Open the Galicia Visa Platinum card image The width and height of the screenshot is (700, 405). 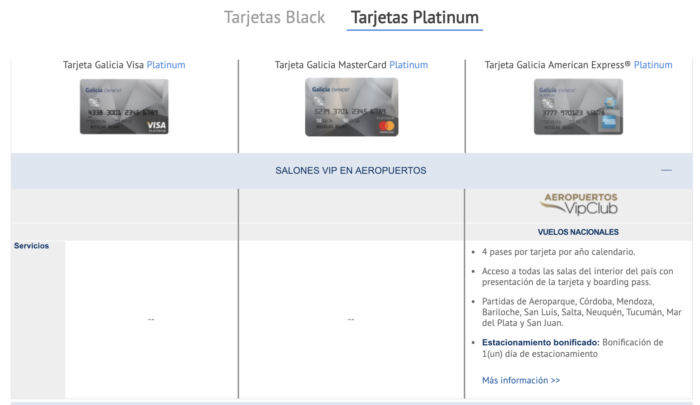click(124, 107)
